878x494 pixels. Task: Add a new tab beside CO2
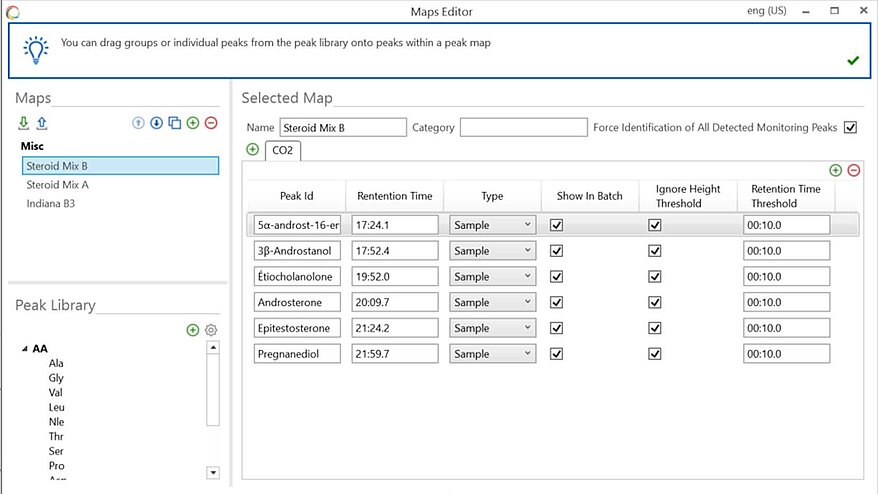click(252, 150)
